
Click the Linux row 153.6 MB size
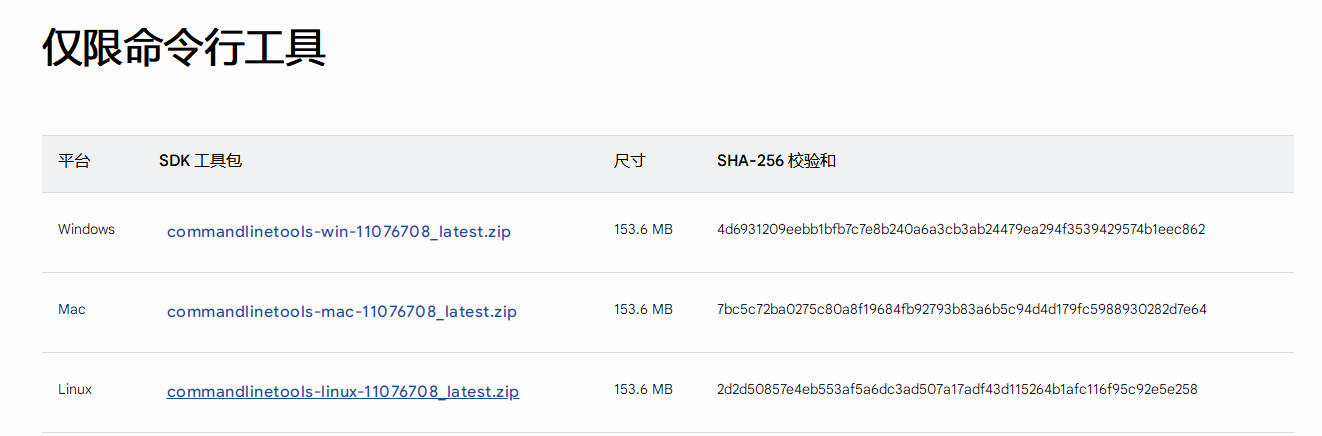[643, 389]
